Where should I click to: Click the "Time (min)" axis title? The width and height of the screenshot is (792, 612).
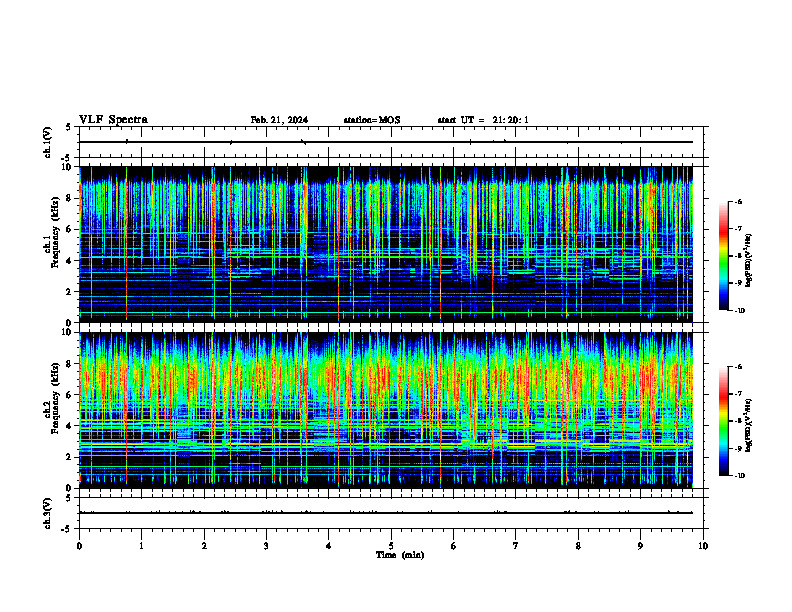(400, 555)
